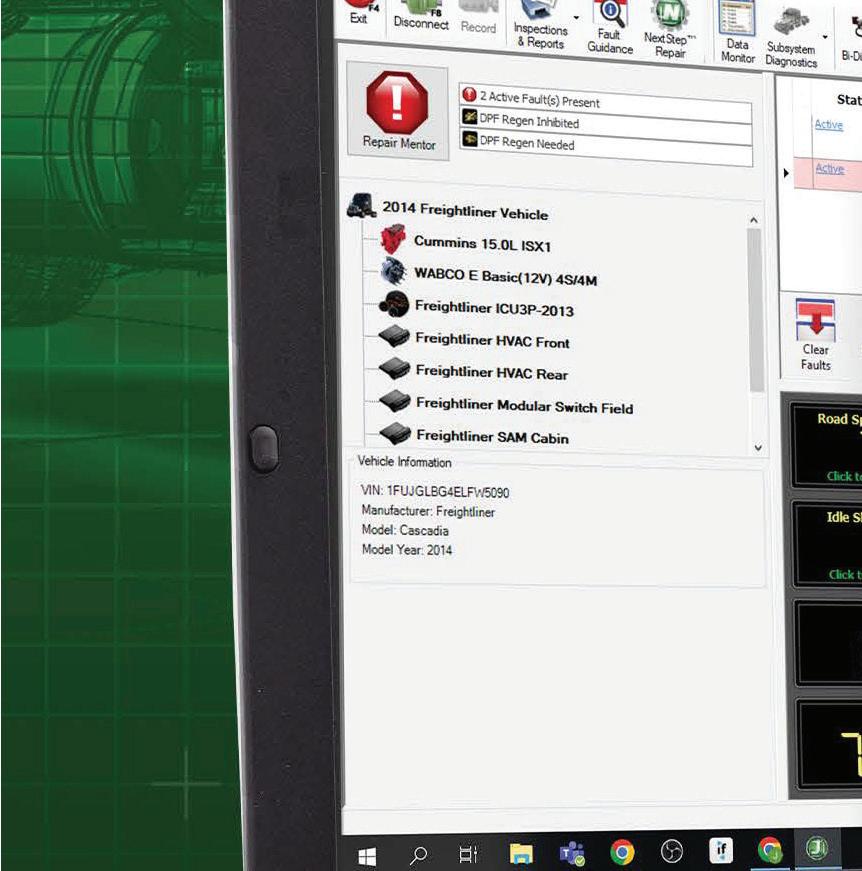862x871 pixels.
Task: Click the Idle gauge tile
Action: pos(828,544)
